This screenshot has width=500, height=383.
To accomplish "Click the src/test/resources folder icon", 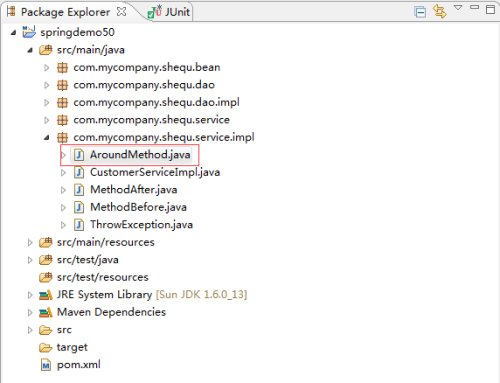I will pyautogui.click(x=46, y=277).
